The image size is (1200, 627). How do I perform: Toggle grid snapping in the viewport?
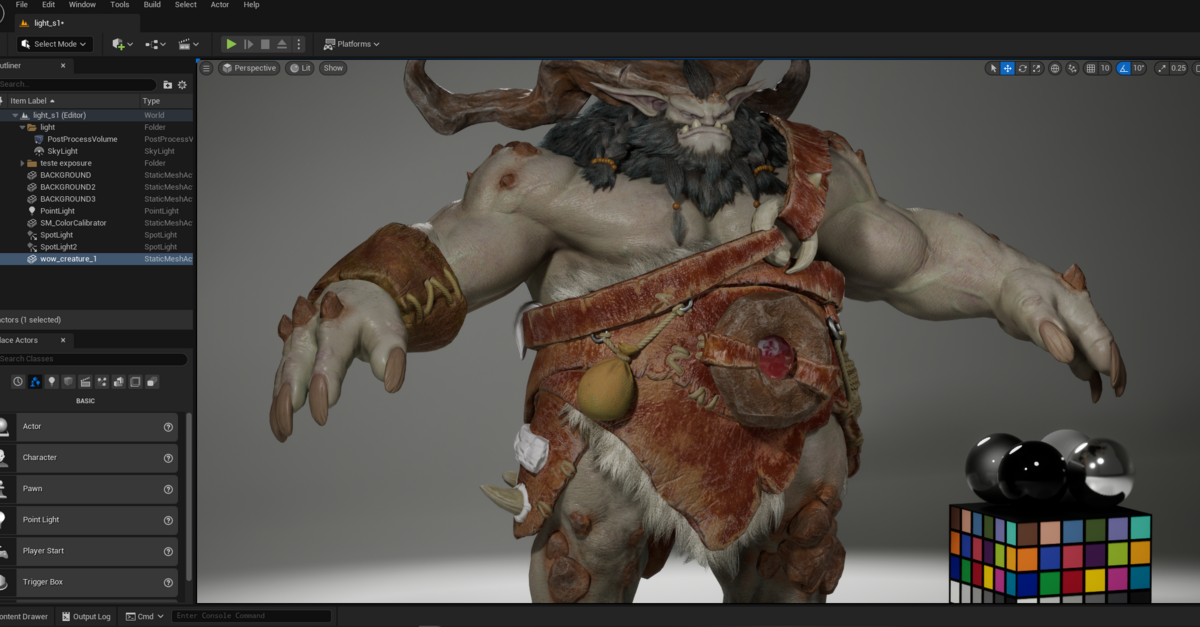click(x=1090, y=68)
